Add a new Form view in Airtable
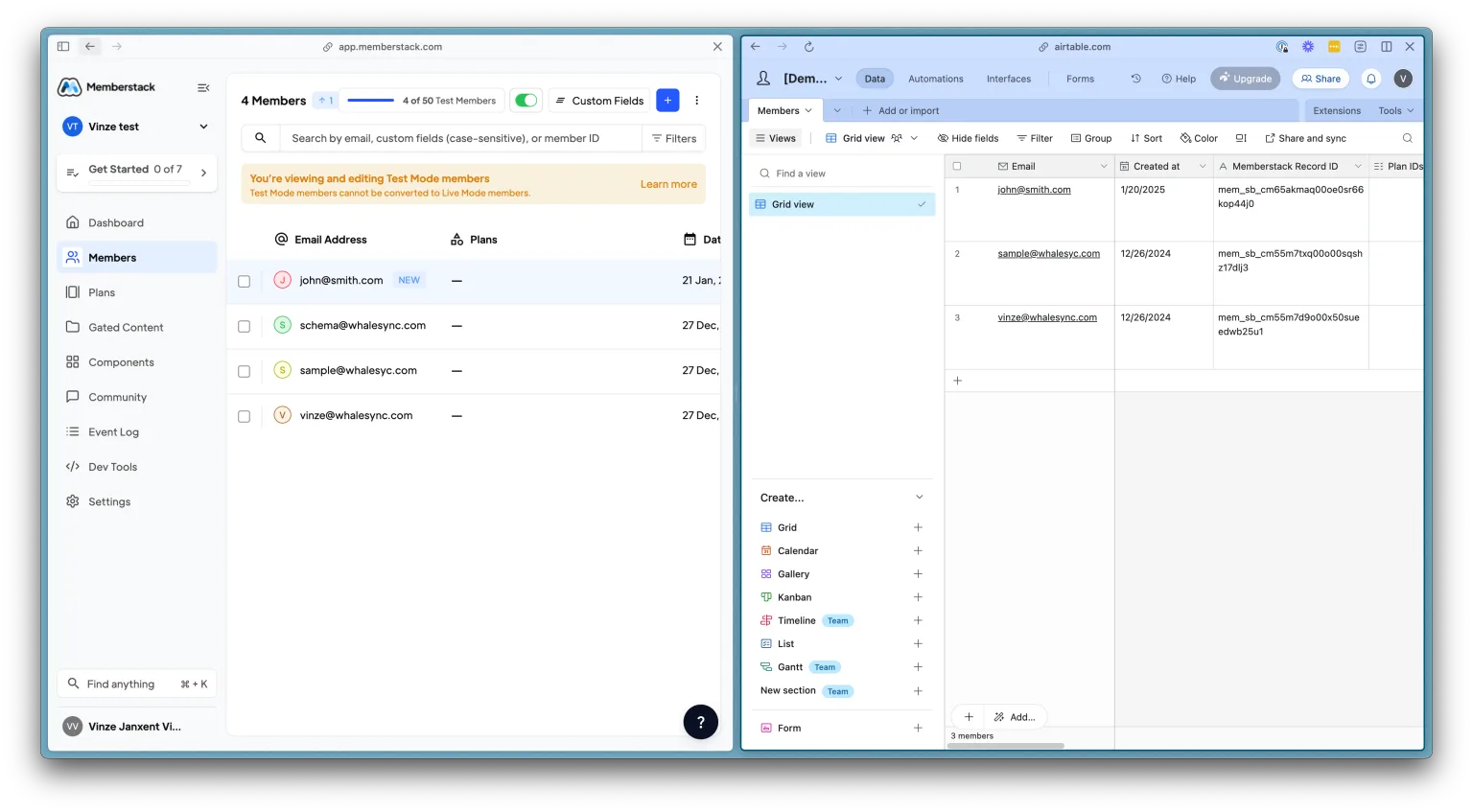Screen dimensions: 1473x812 (918, 729)
